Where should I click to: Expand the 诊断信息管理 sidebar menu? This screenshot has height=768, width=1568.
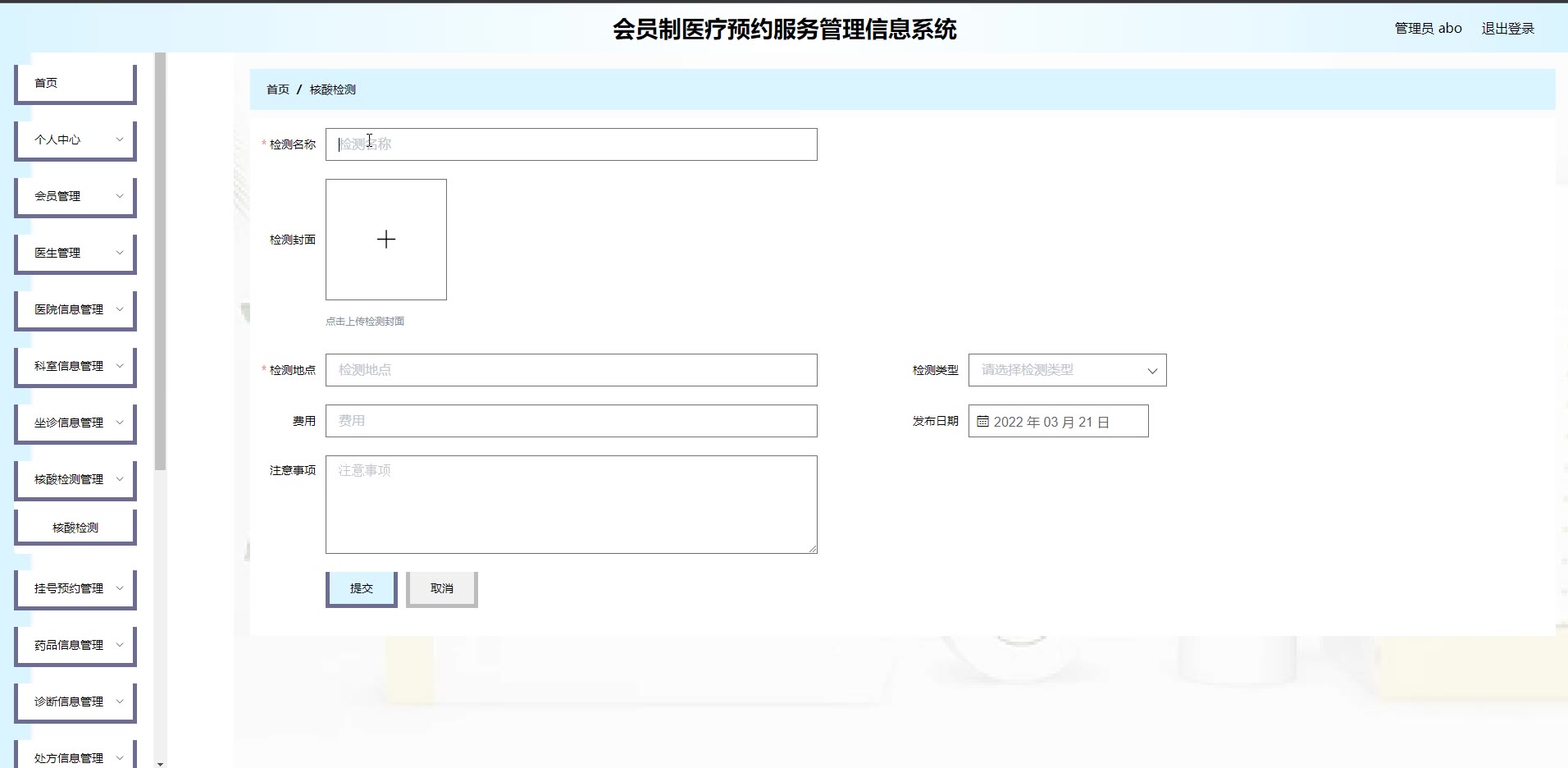(x=75, y=702)
